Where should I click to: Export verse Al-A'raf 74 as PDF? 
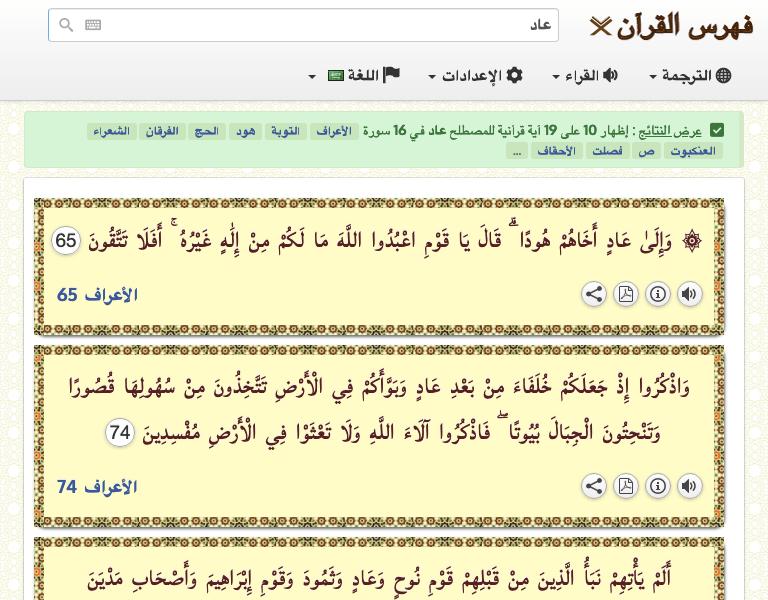pyautogui.click(x=625, y=486)
